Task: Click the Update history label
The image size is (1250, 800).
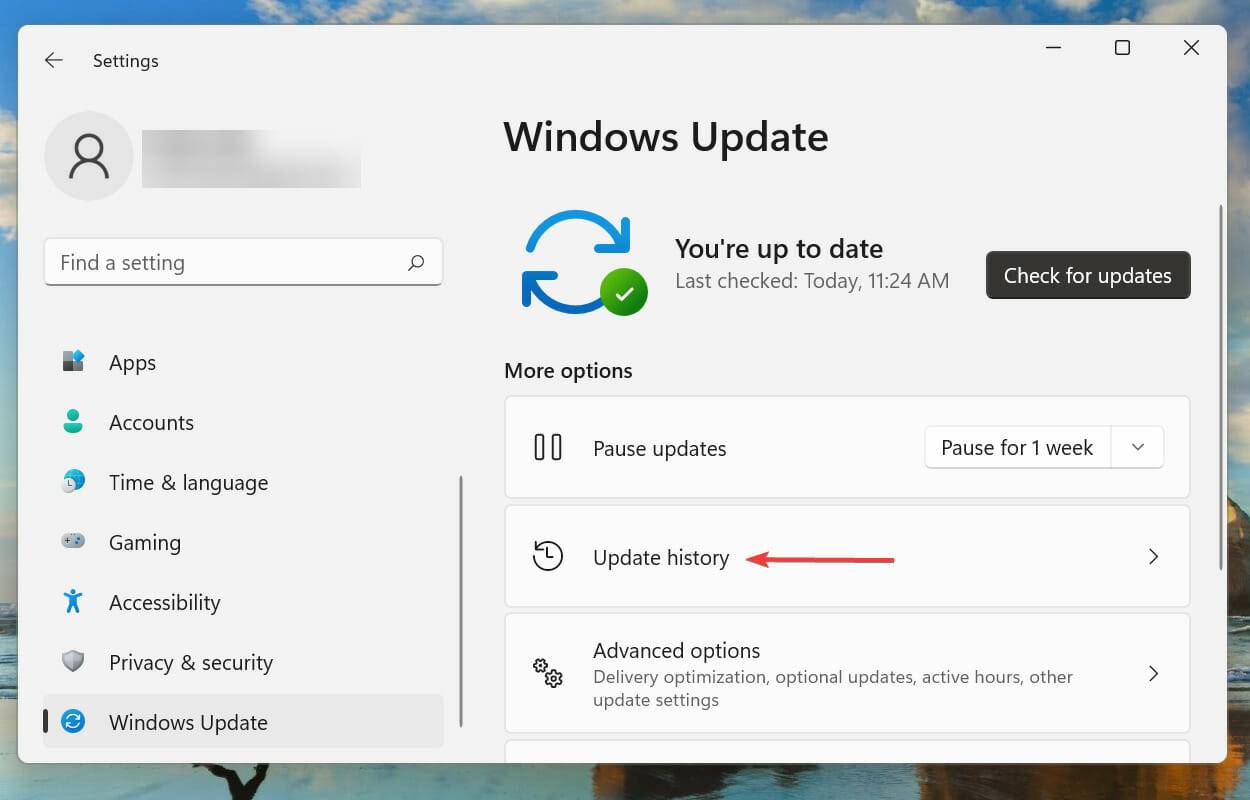Action: pyautogui.click(x=661, y=557)
